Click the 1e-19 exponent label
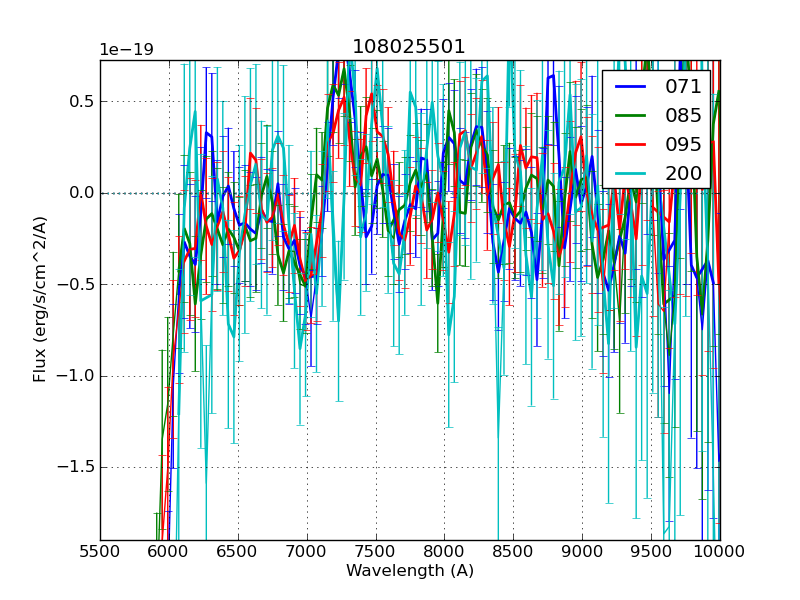 coord(126,50)
